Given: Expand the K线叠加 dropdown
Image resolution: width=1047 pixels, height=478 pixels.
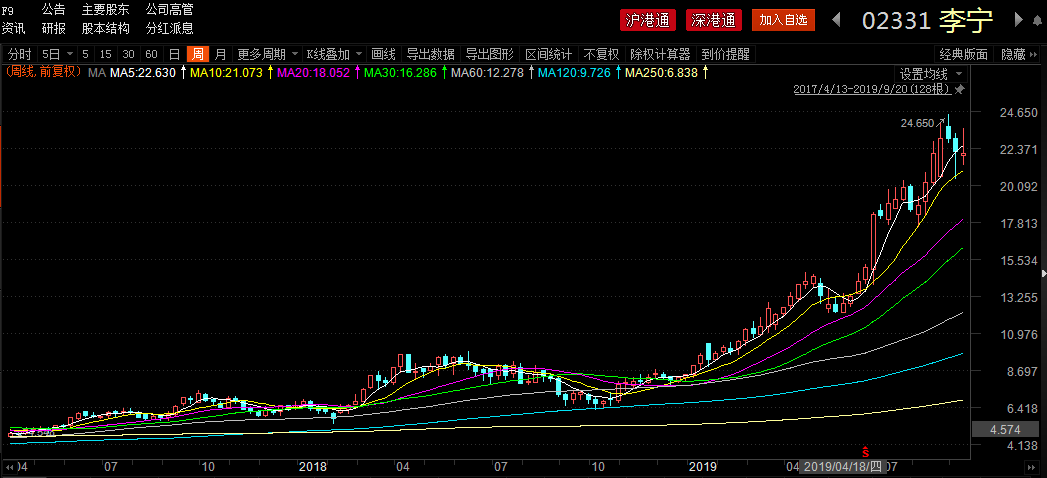Looking at the screenshot, I should click(x=359, y=55).
